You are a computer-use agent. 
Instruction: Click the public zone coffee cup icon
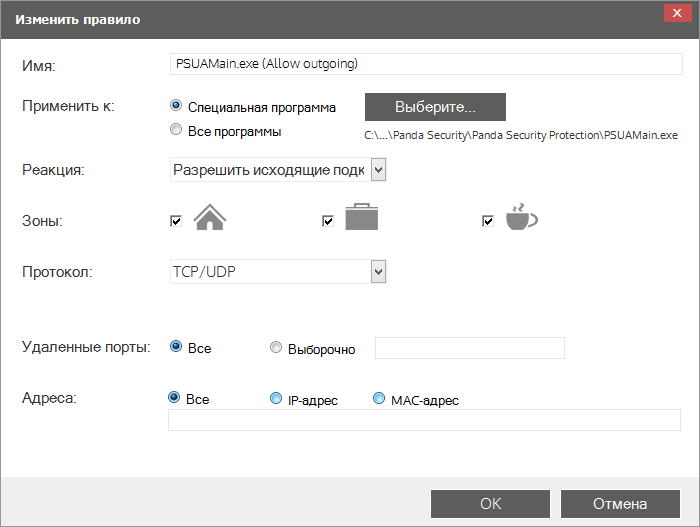[x=521, y=217]
